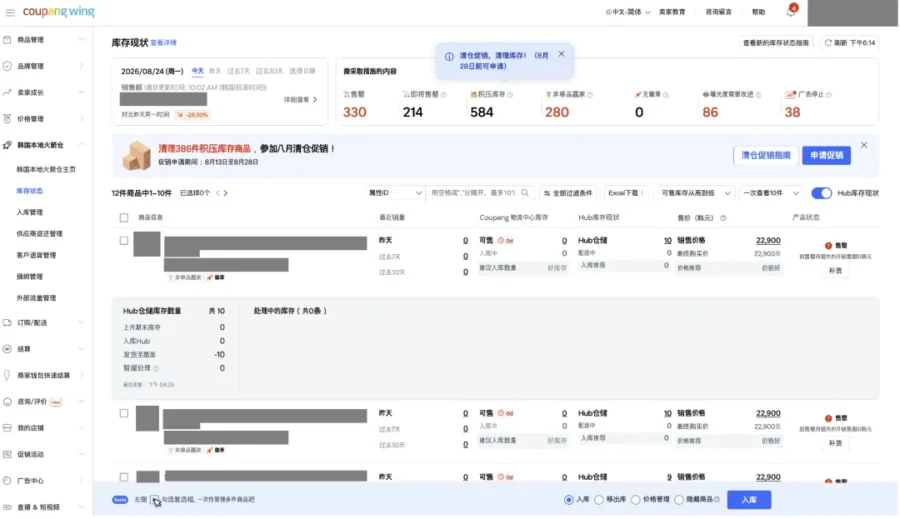Open the 查看详情 link beside 库存现状
Screen dimensions: 900x519
164,43
